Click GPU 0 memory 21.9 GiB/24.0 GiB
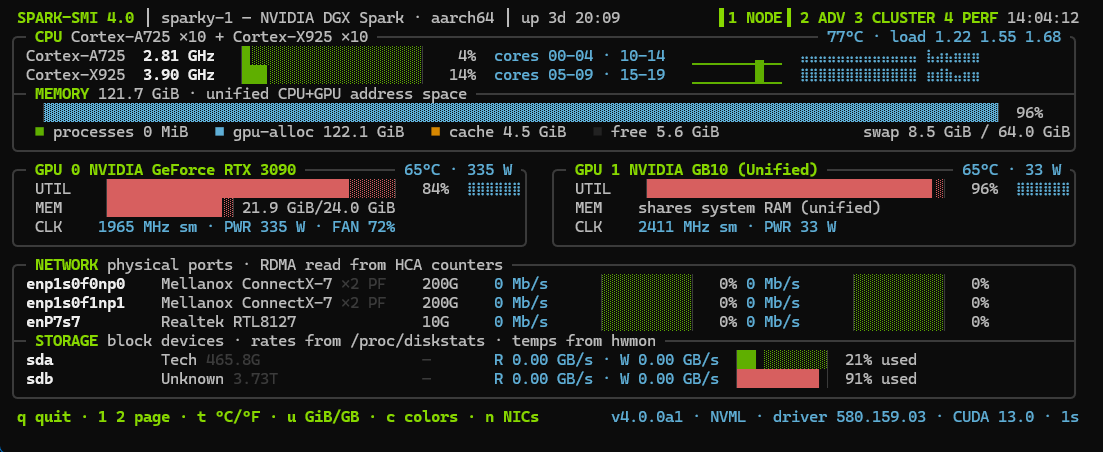This screenshot has width=1103, height=452. pyautogui.click(x=318, y=207)
